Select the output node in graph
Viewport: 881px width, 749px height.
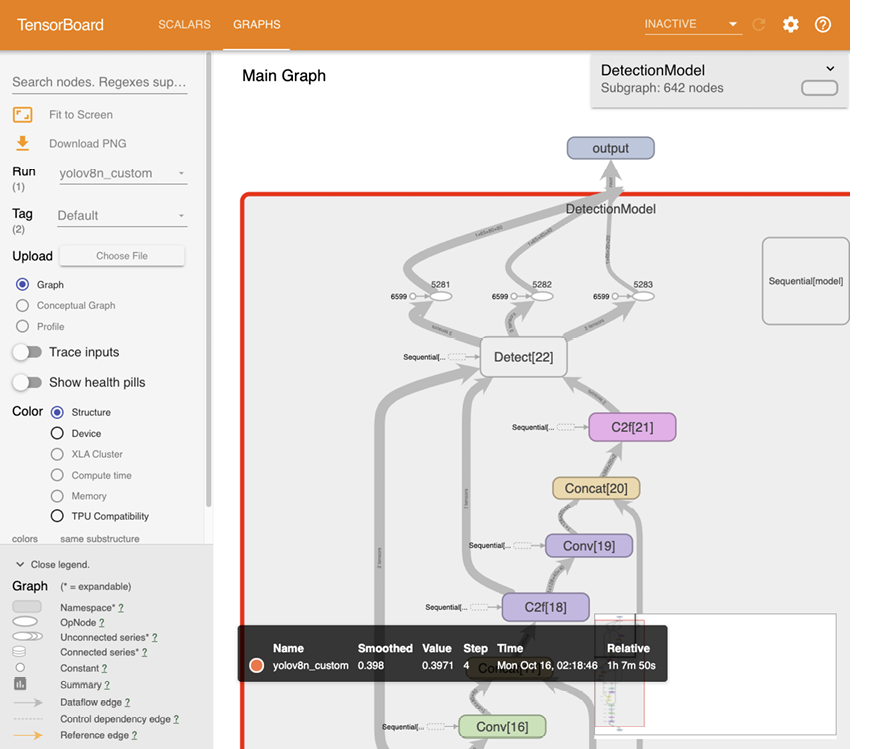[611, 148]
